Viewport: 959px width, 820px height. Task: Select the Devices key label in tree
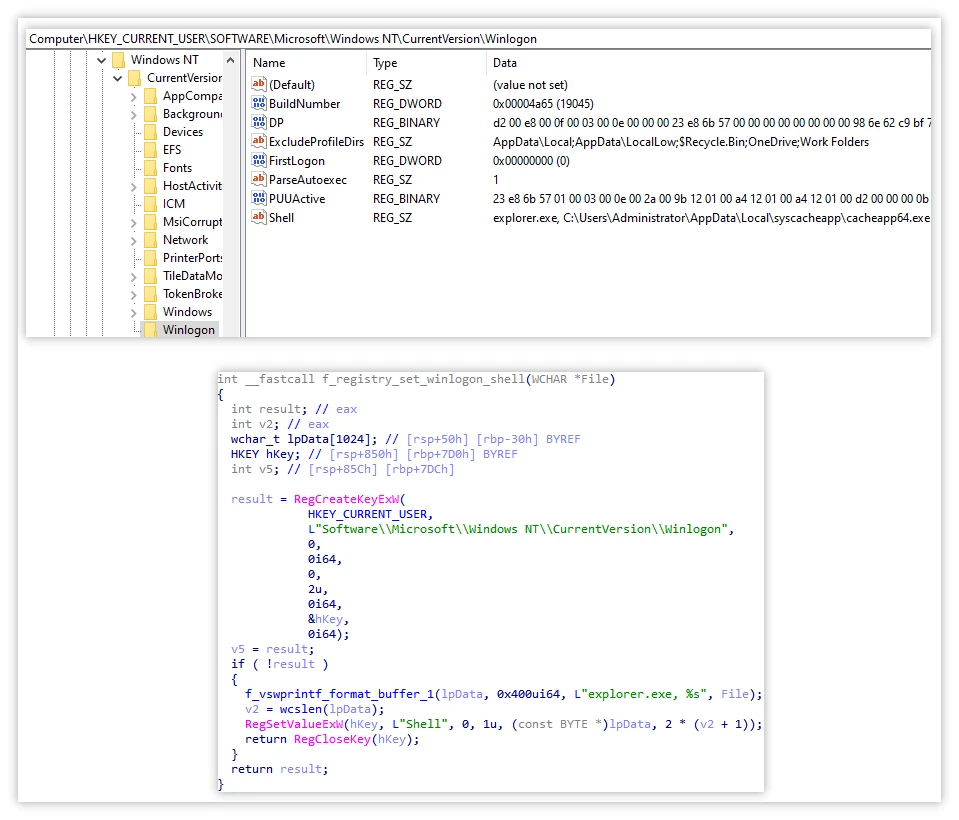(183, 131)
